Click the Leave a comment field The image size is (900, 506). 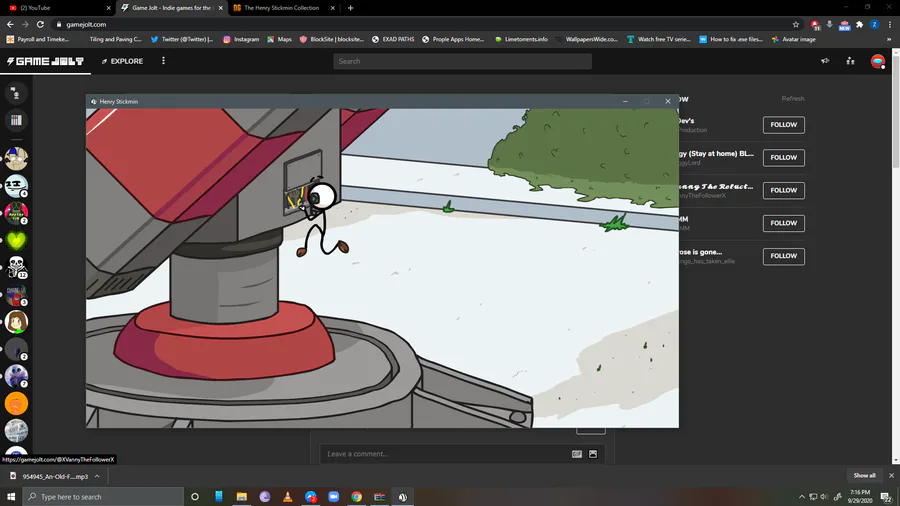[445, 454]
